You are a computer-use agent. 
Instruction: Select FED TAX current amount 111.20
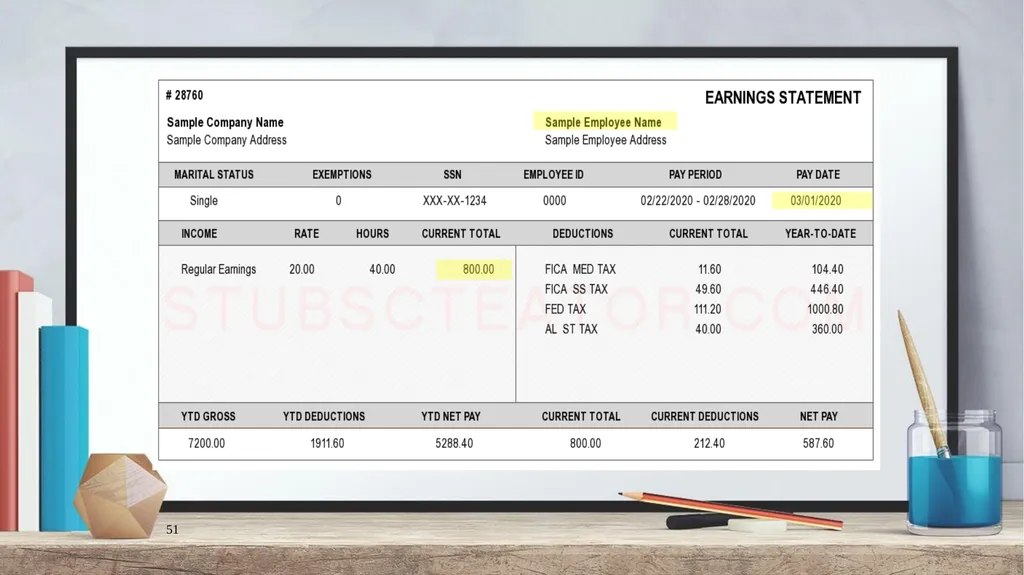pyautogui.click(x=708, y=309)
